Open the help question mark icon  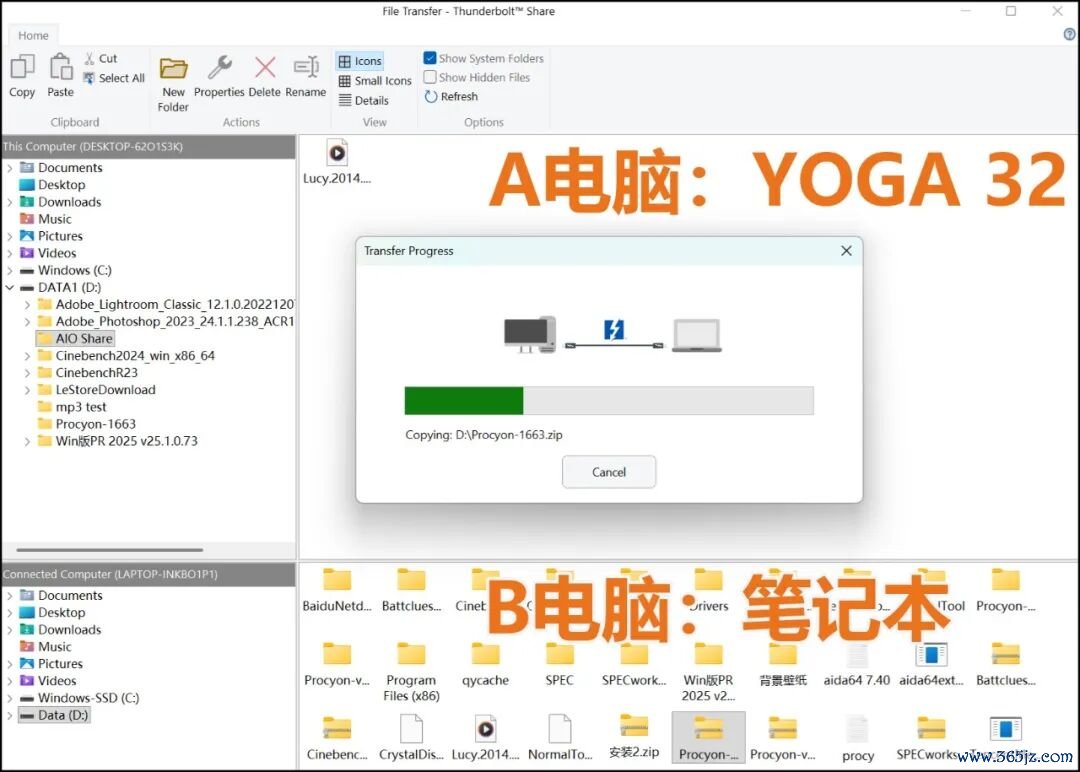pyautogui.click(x=1070, y=34)
